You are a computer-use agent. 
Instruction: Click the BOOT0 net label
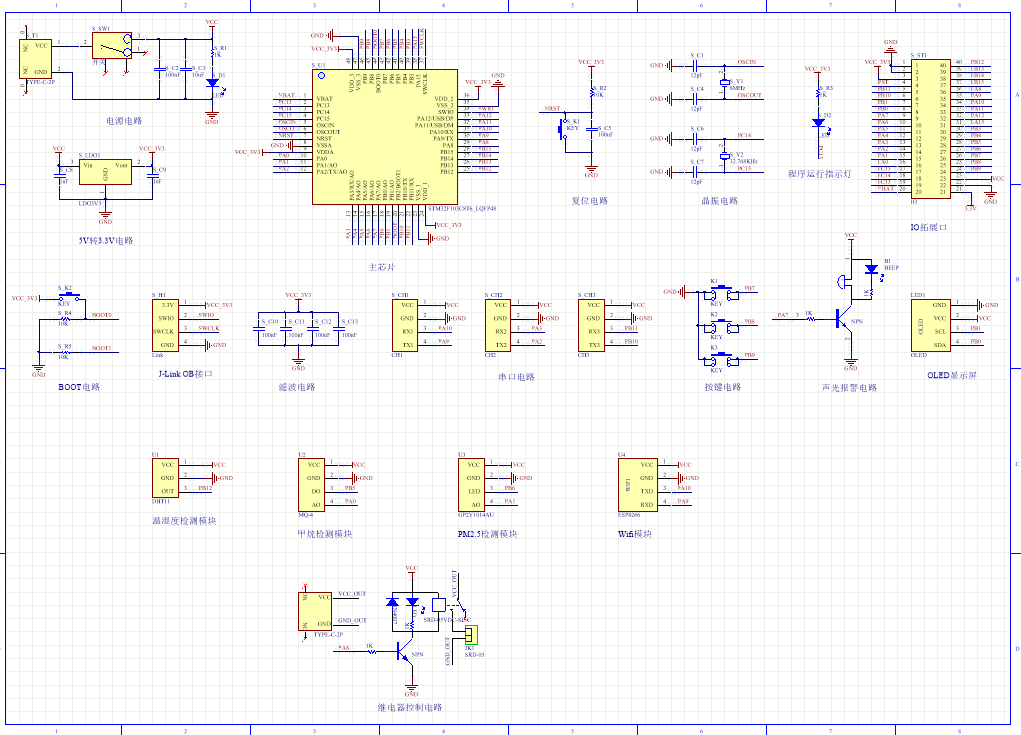(101, 315)
